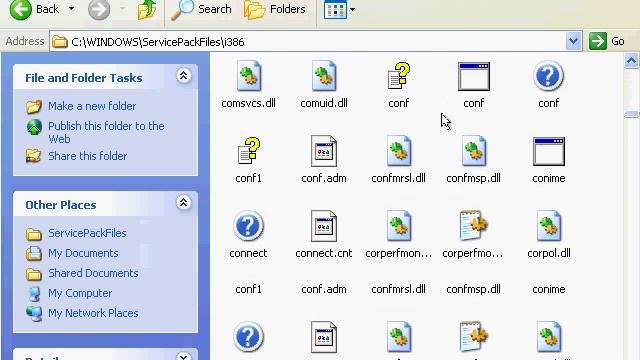Open the Back history dropdown arrow
Screen dimensions: 640x360
tap(71, 9)
